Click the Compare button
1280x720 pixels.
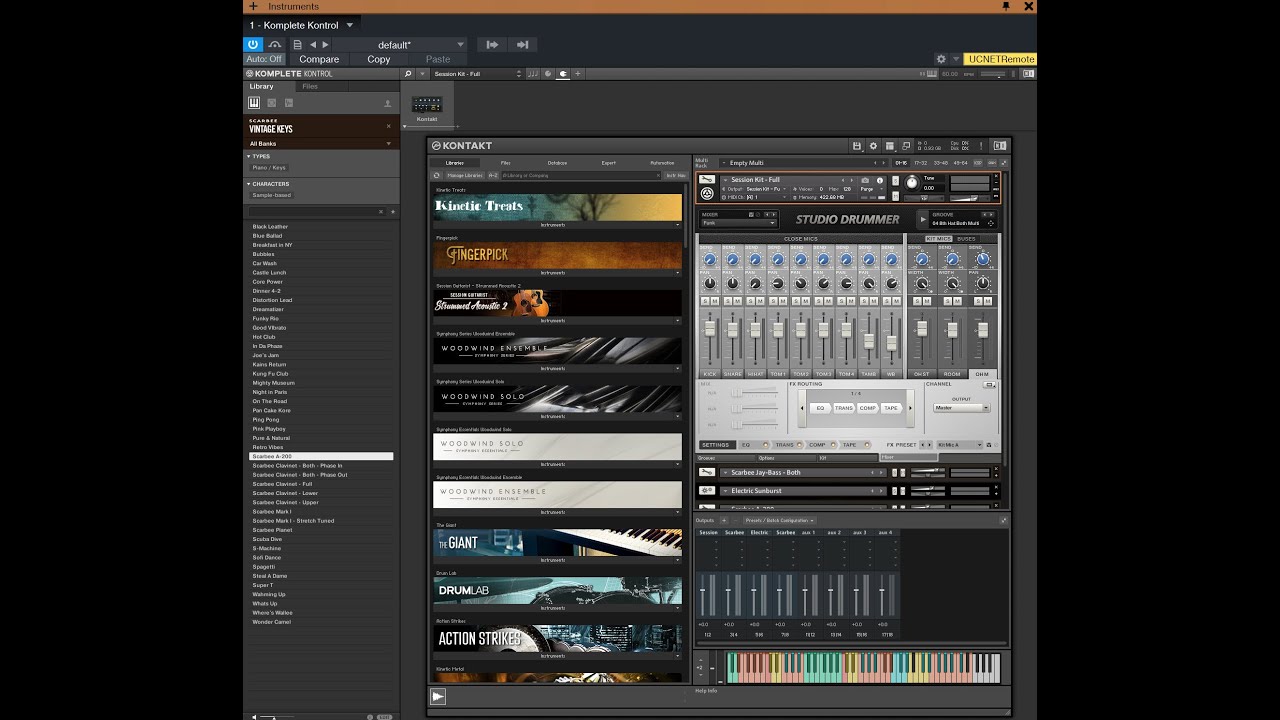click(x=319, y=59)
